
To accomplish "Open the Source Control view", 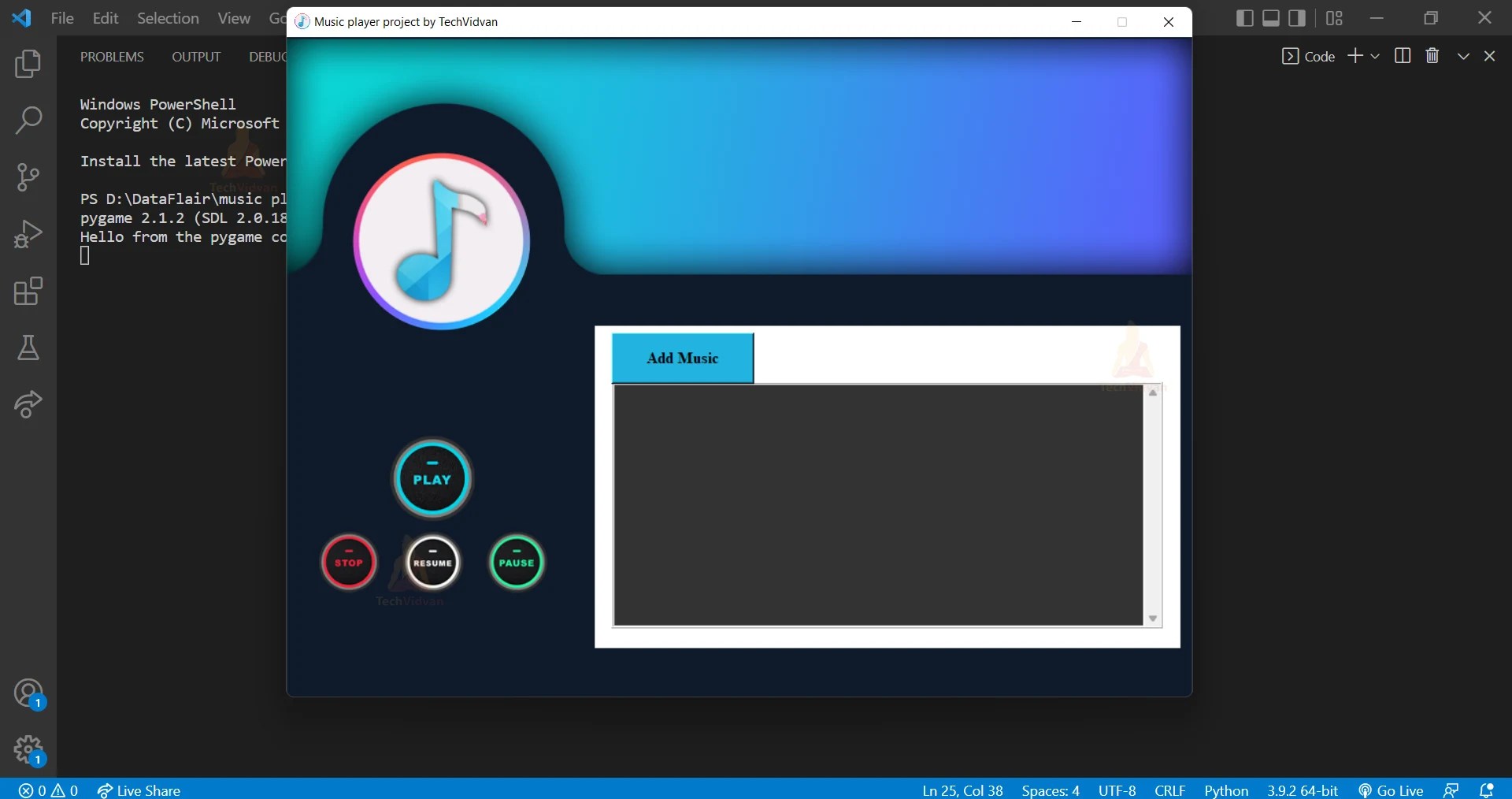I will pyautogui.click(x=28, y=177).
